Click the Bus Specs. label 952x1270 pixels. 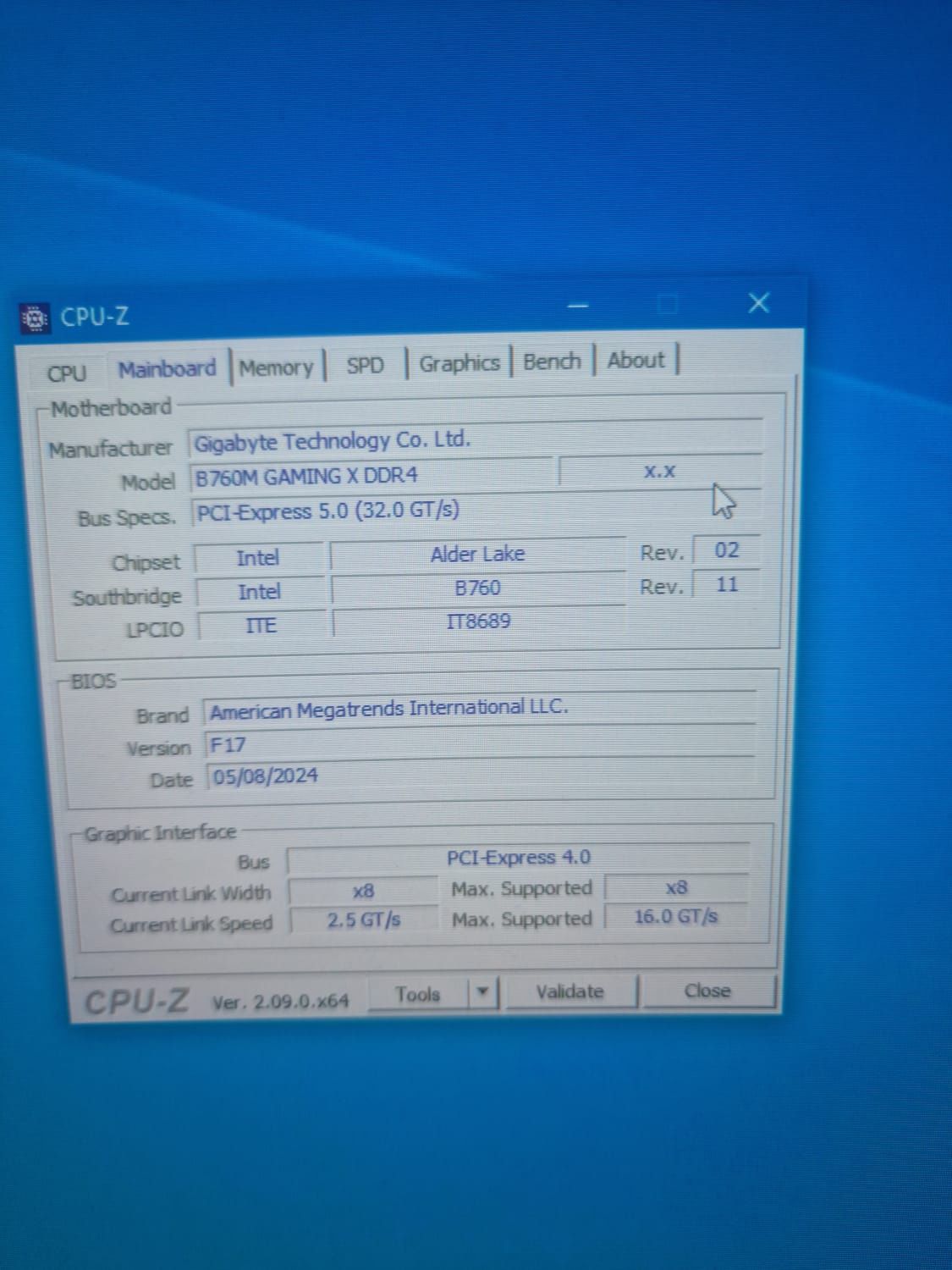pos(127,518)
